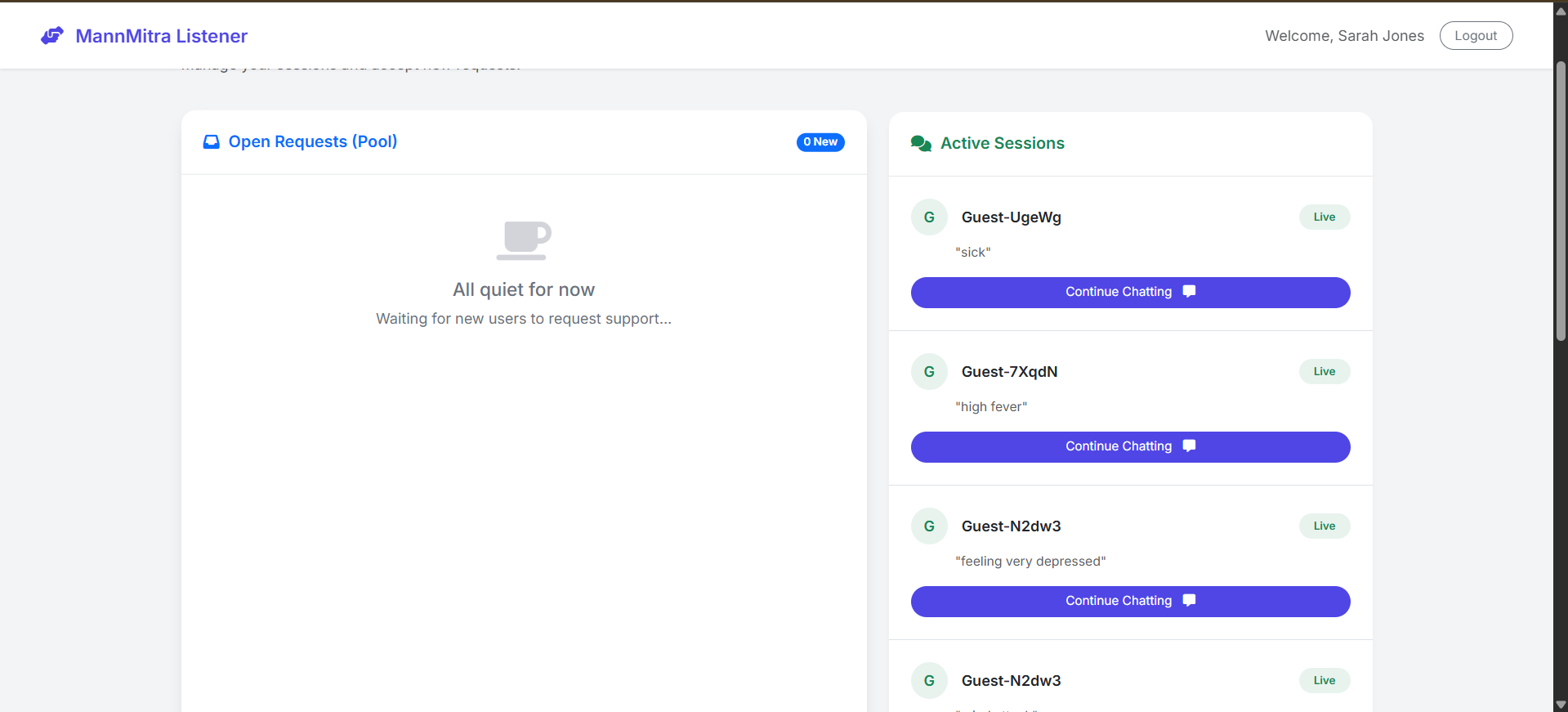Select the Guest-UgeWg avatar circle
Viewport: 1568px width, 712px height.
pos(929,217)
